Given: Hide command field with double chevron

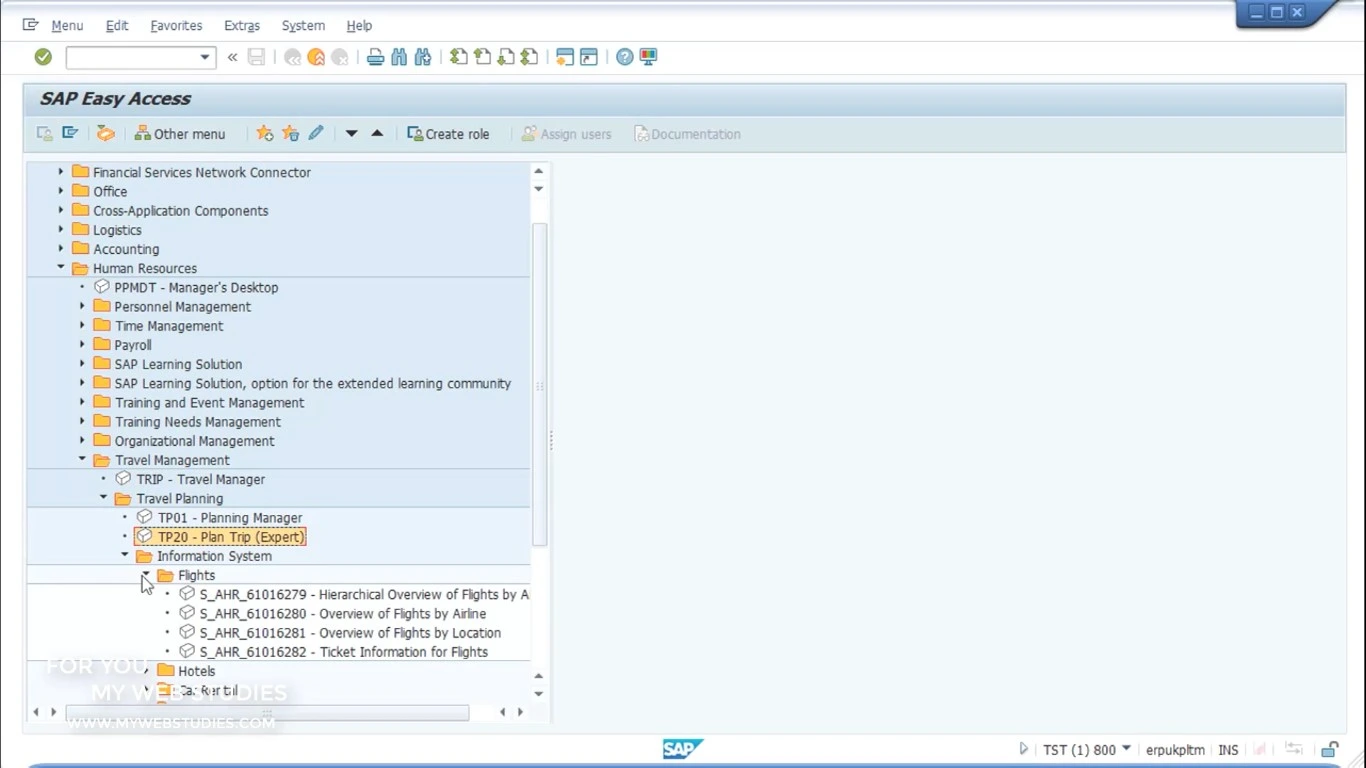Looking at the screenshot, I should (232, 57).
